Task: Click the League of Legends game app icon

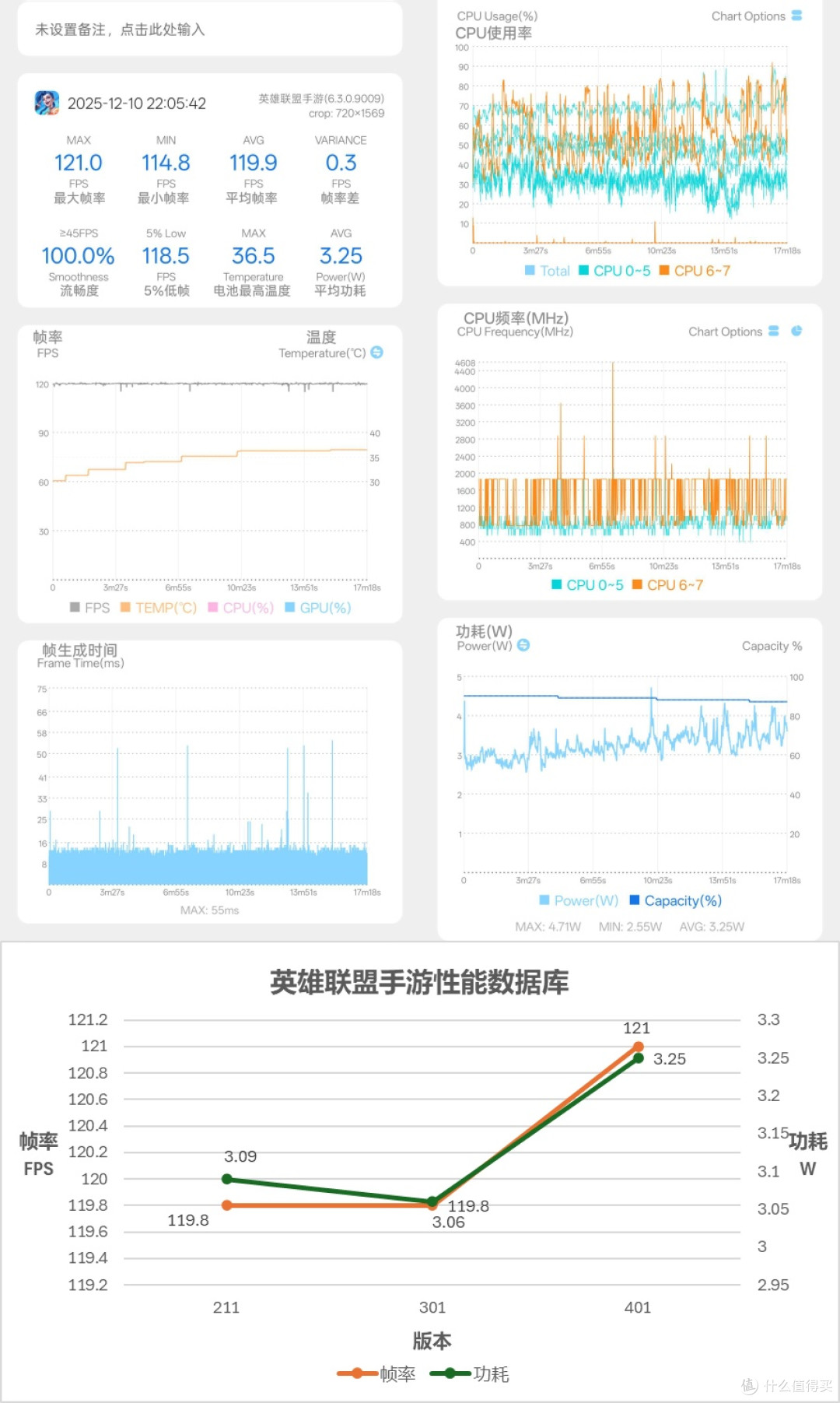Action: coord(47,103)
